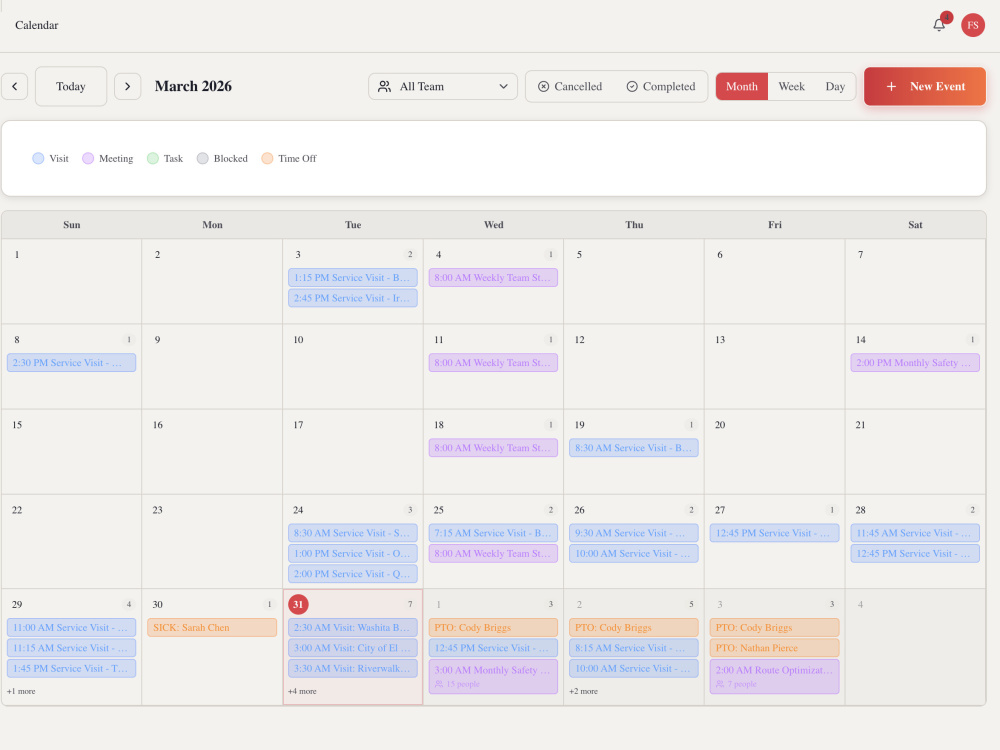Open 1:15 PM Service Visit on March 3
The height and width of the screenshot is (750, 1000).
(x=353, y=277)
